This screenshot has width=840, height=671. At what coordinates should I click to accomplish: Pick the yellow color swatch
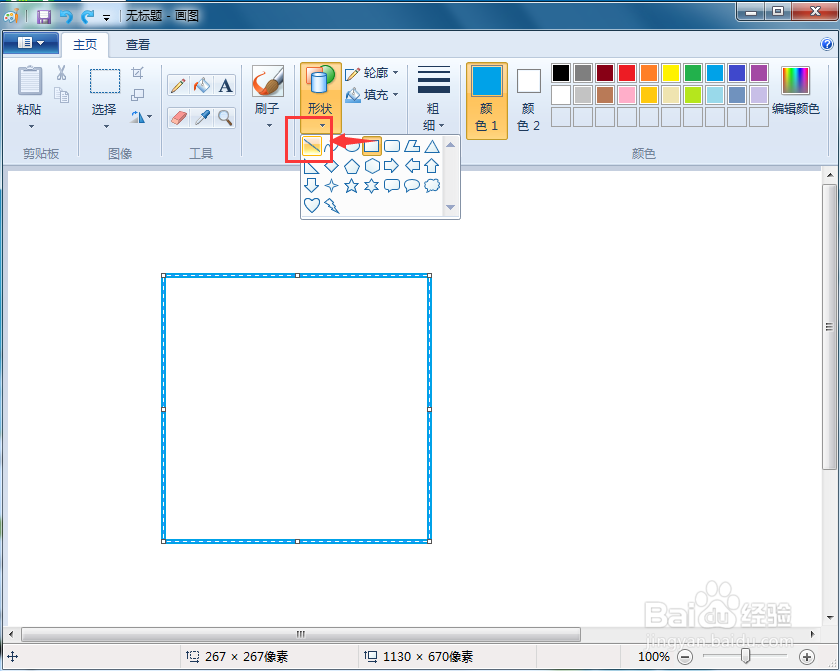point(671,73)
